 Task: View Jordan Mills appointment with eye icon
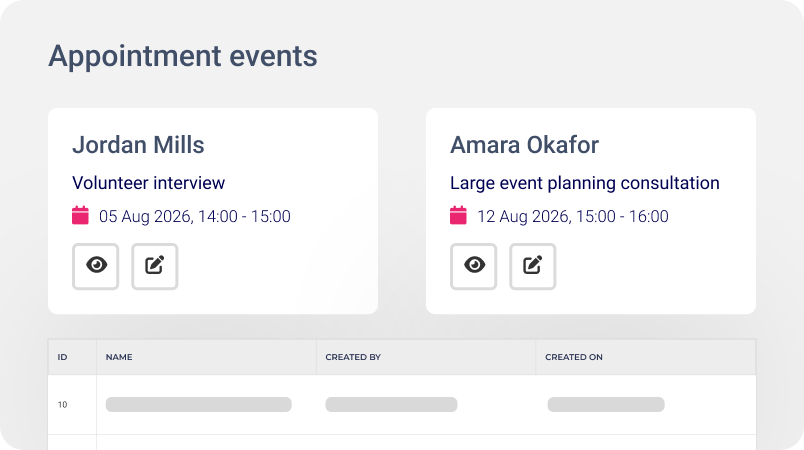click(x=96, y=267)
